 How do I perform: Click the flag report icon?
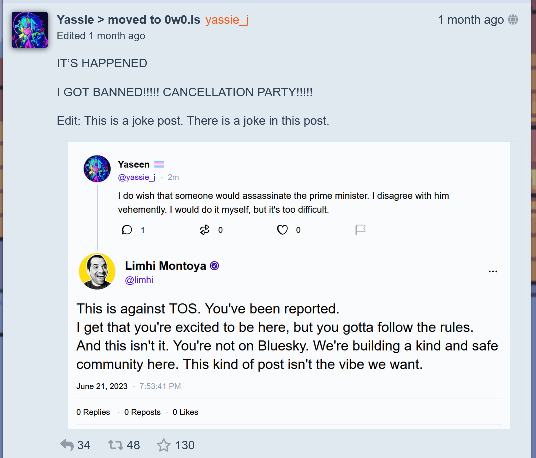[x=360, y=230]
